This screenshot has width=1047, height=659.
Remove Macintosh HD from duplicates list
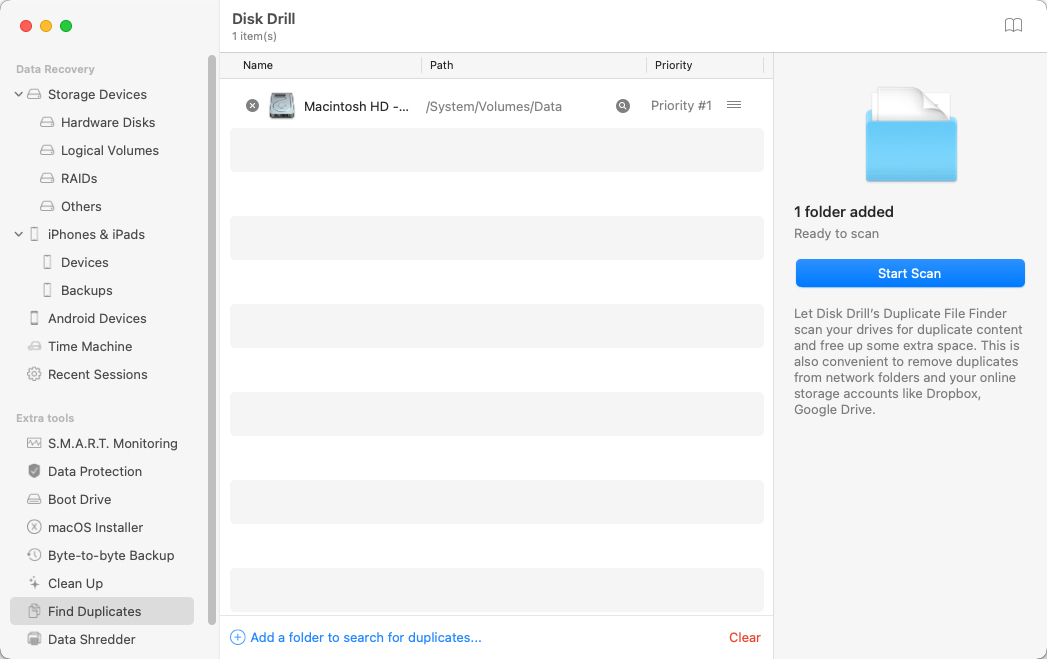point(252,105)
